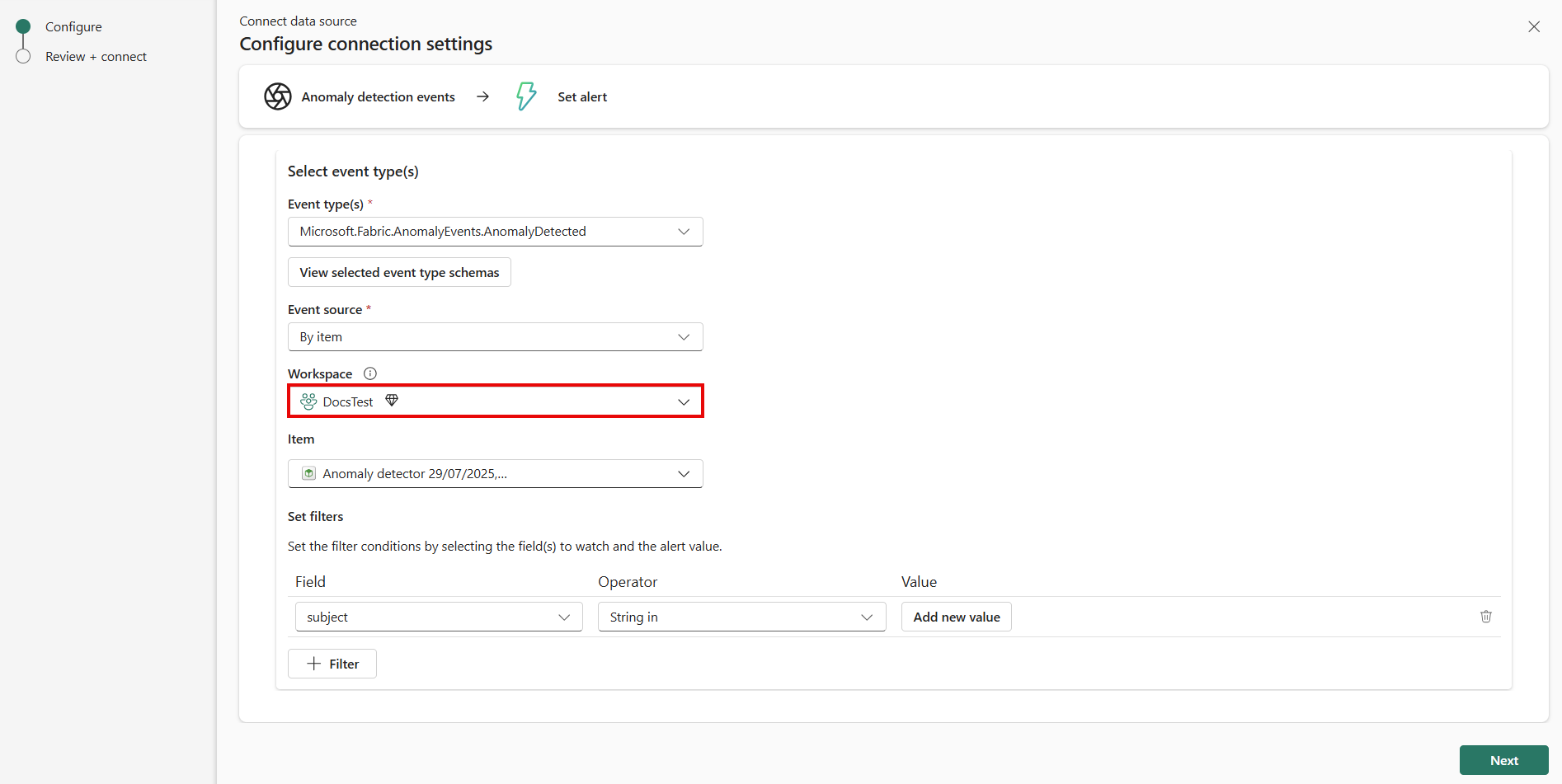This screenshot has width=1562, height=784.
Task: Click the DocsTest workspace people icon
Action: 308,401
